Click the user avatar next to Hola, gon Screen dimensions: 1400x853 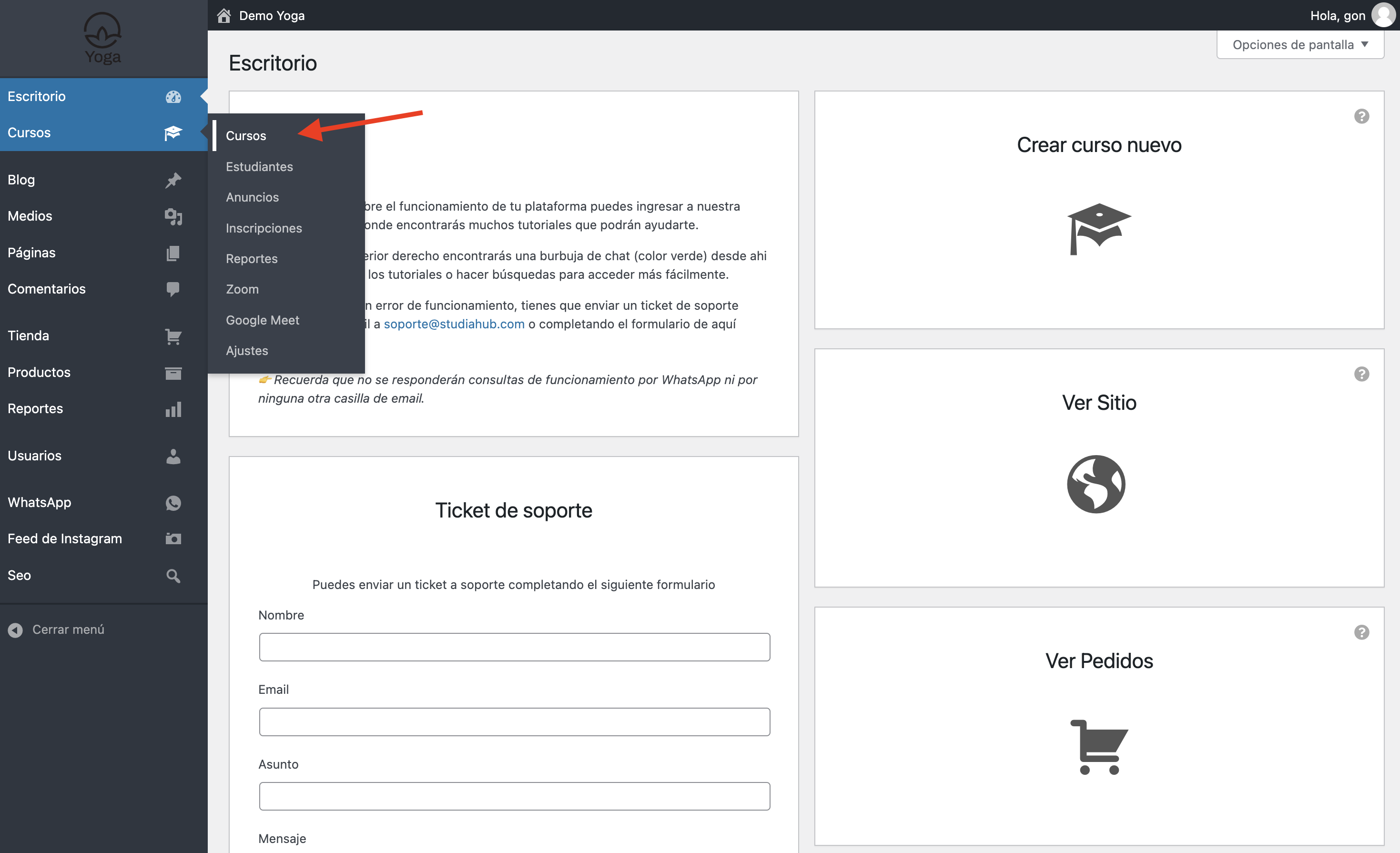pyautogui.click(x=1384, y=15)
